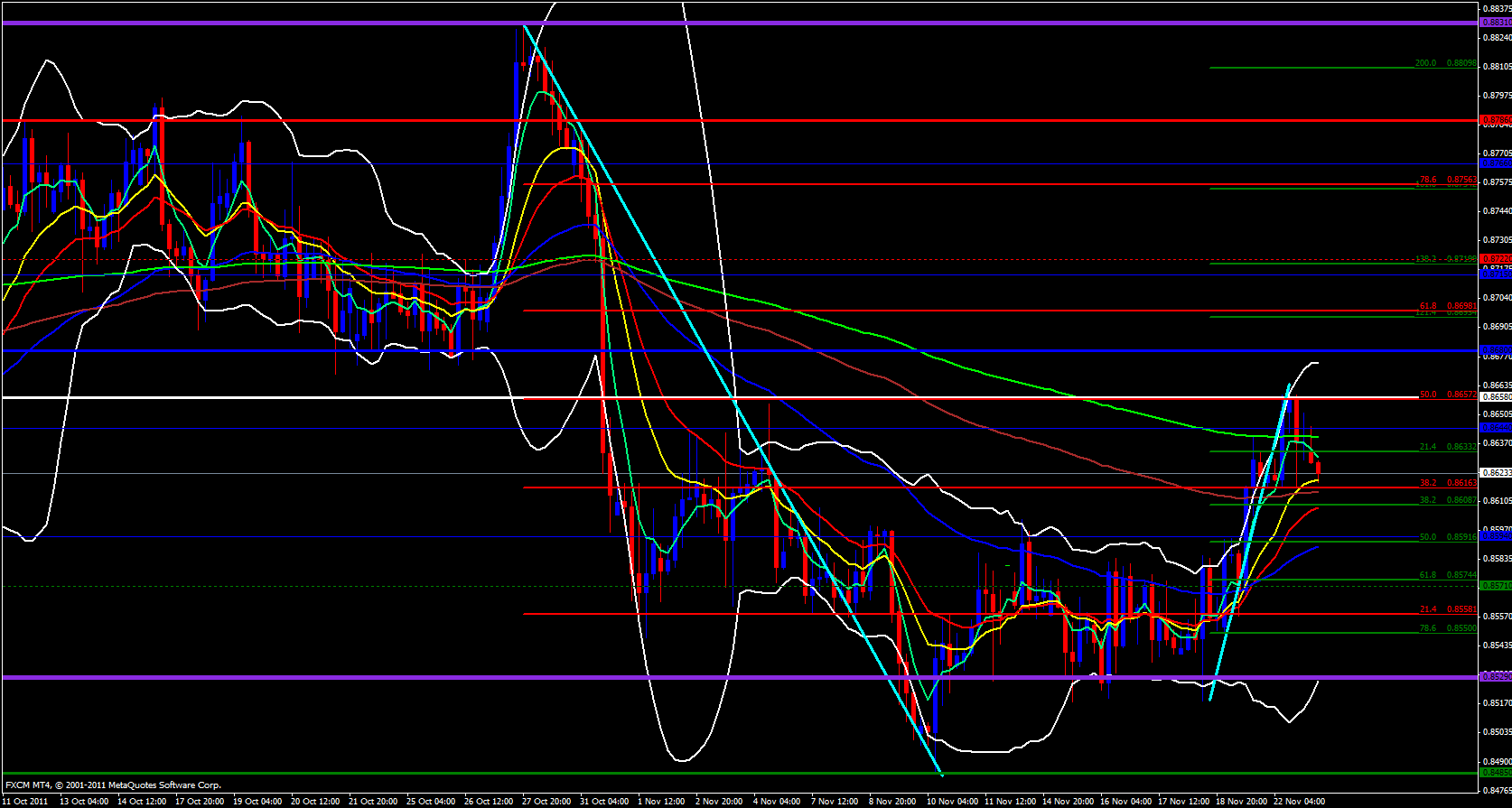Screen dimensions: 1512x808
Task: Select the red 0.87860 price level tag
Action: (1495, 119)
